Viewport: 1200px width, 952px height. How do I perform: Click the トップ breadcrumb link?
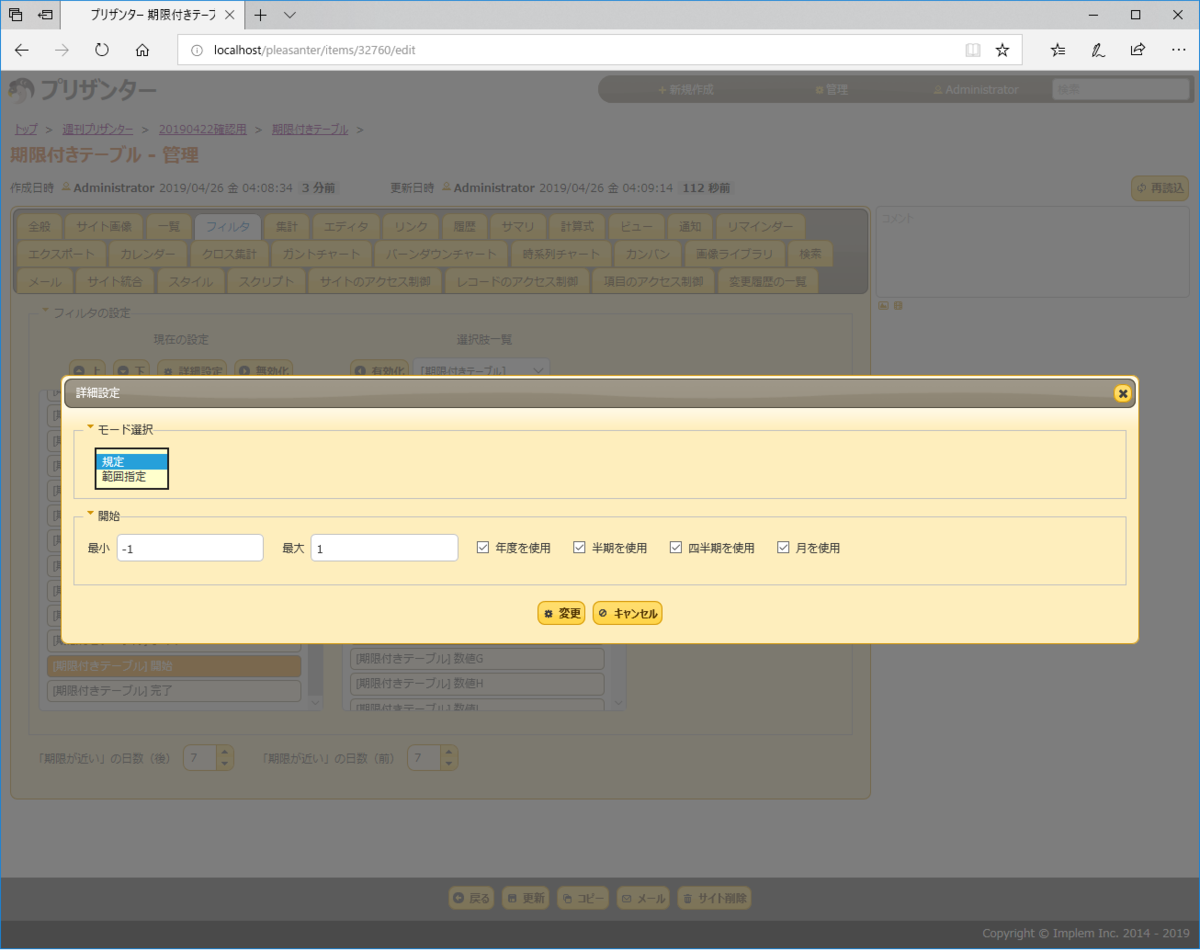click(25, 129)
